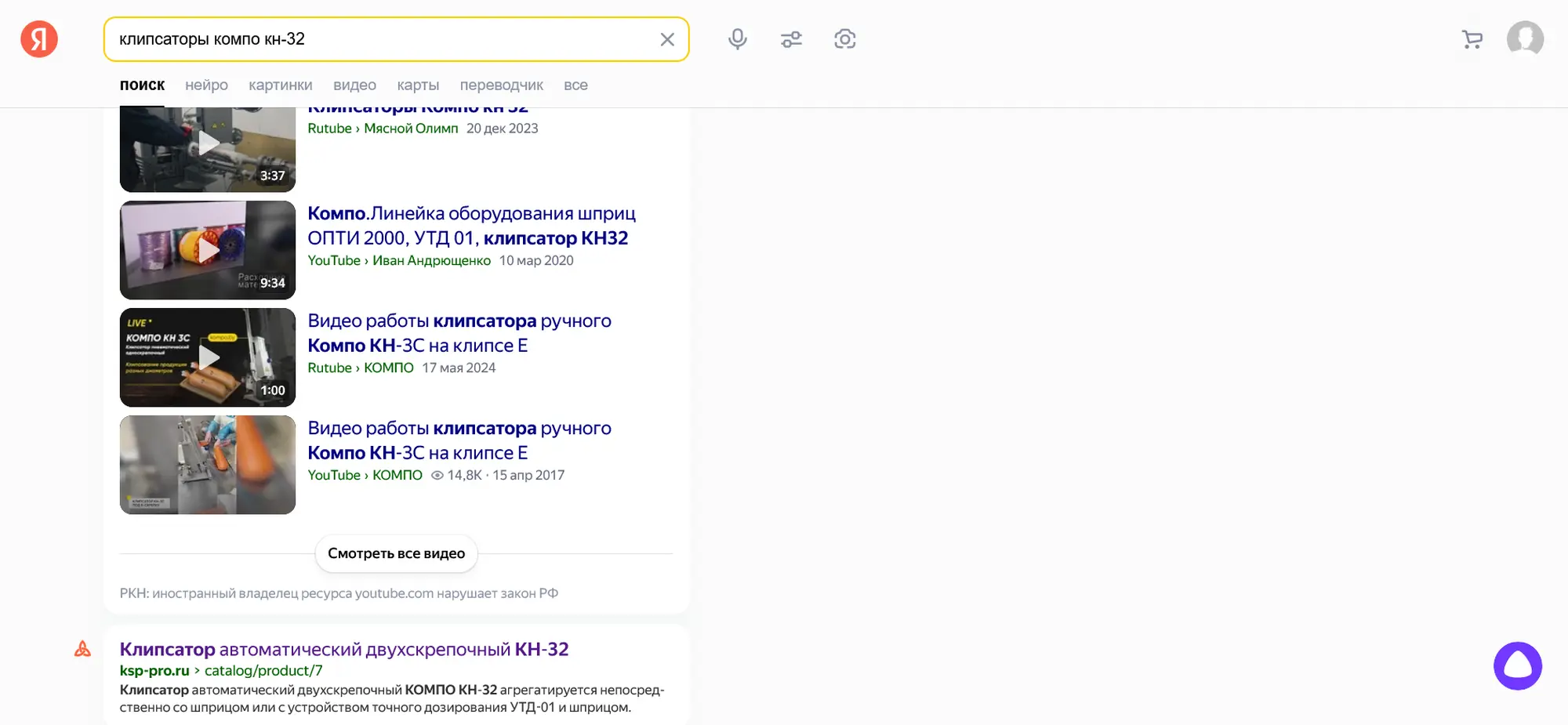Image resolution: width=1568 pixels, height=725 pixels.
Task: Start voice search with microphone icon
Action: coord(737,39)
